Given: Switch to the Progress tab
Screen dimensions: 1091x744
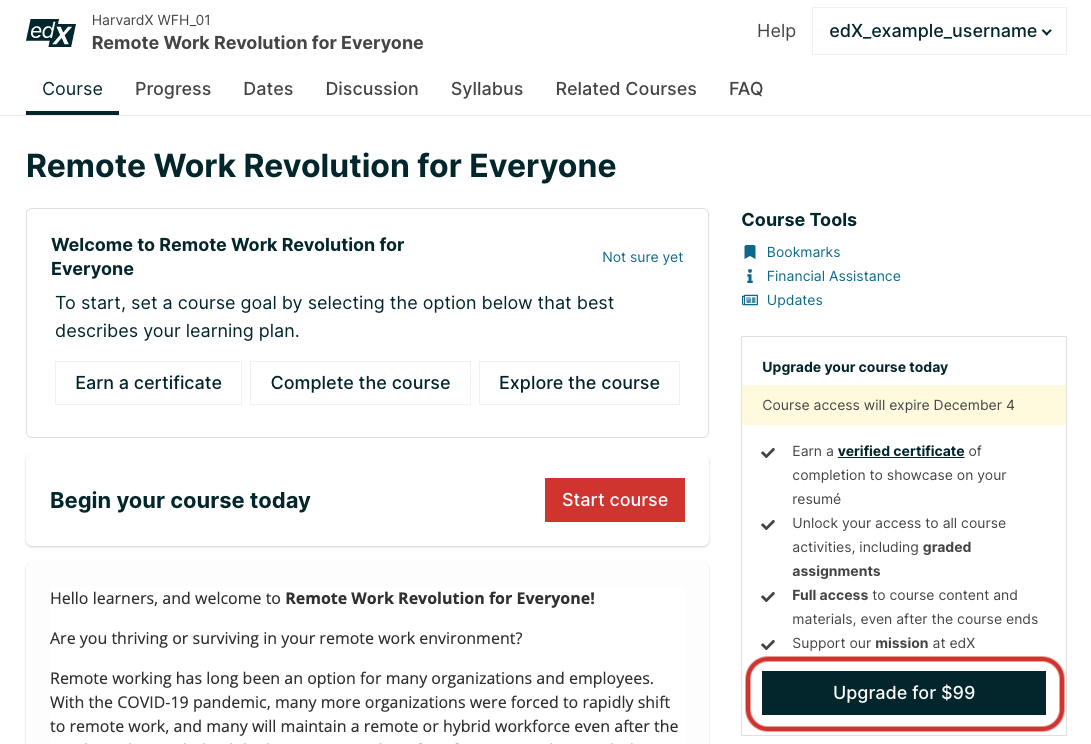Looking at the screenshot, I should click(x=173, y=89).
